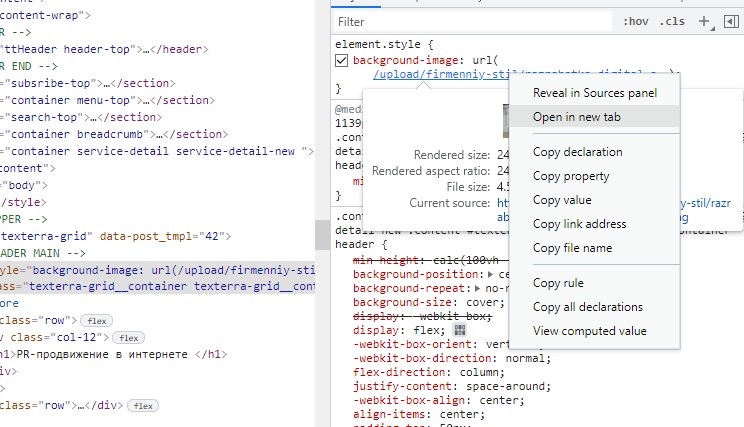The height and width of the screenshot is (427, 744).
Task: Toggle the computed styles sidebar icon
Action: (x=731, y=20)
